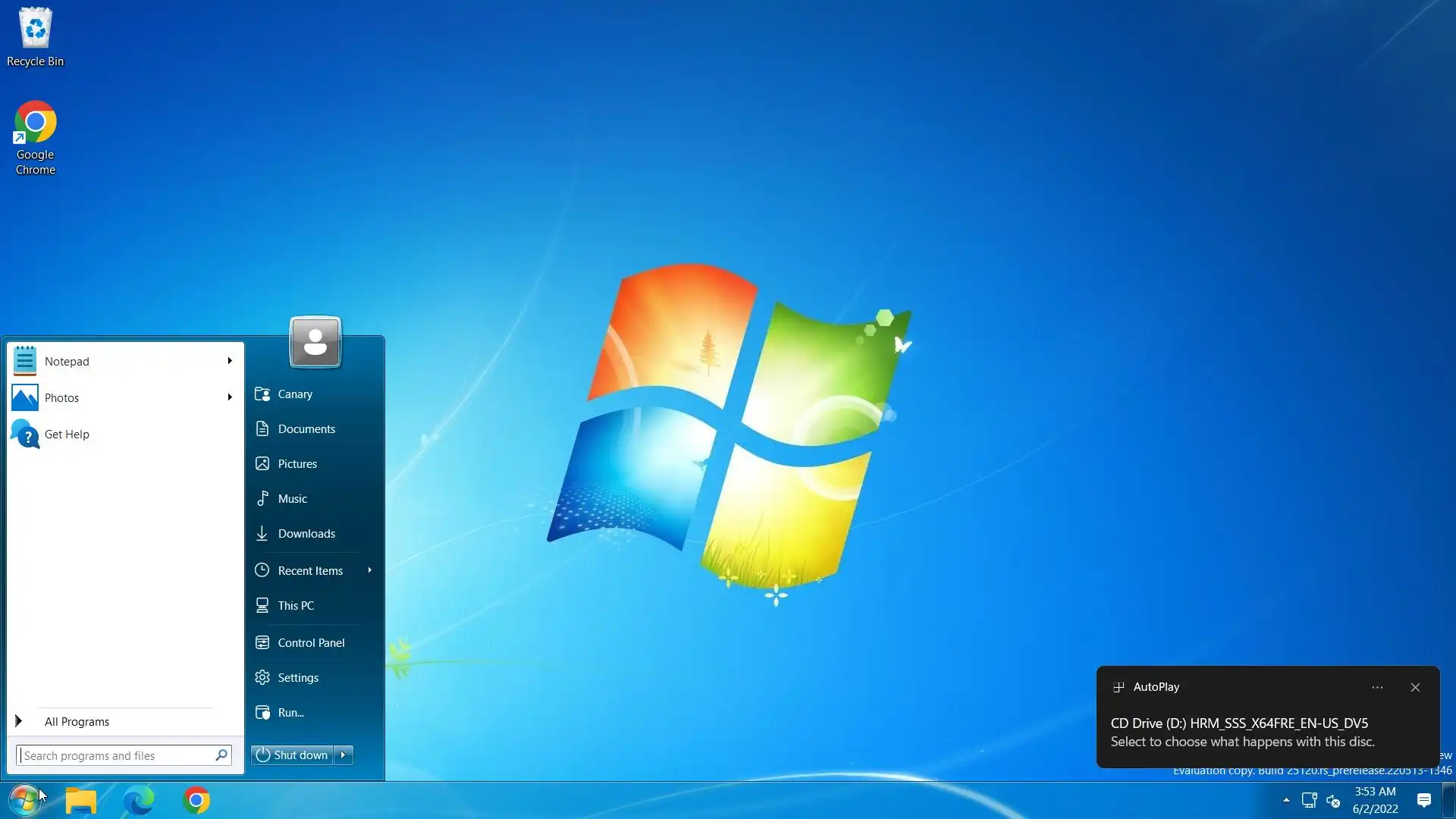Click the Shut down button
This screenshot has width=1456, height=819.
(293, 755)
